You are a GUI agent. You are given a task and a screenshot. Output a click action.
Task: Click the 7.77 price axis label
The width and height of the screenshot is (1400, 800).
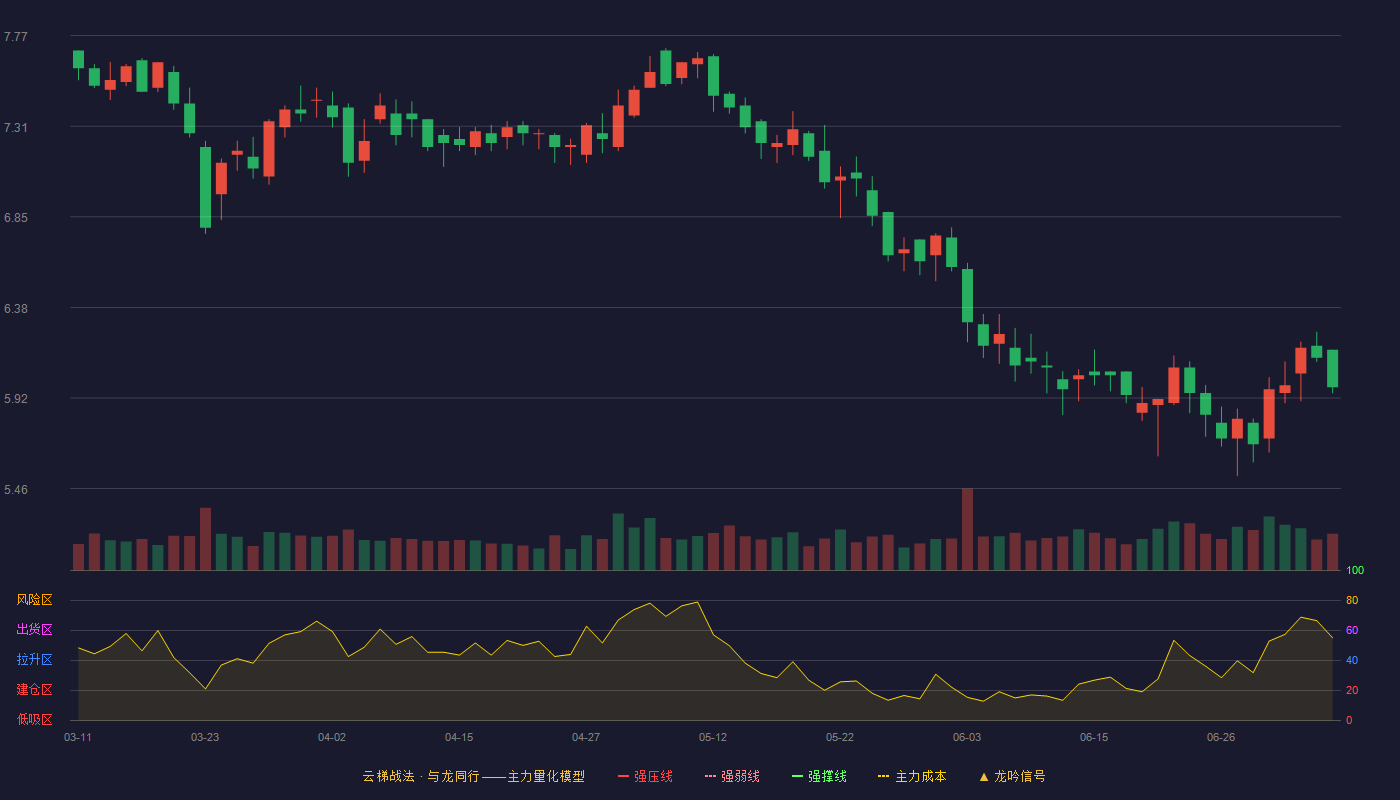(x=16, y=37)
